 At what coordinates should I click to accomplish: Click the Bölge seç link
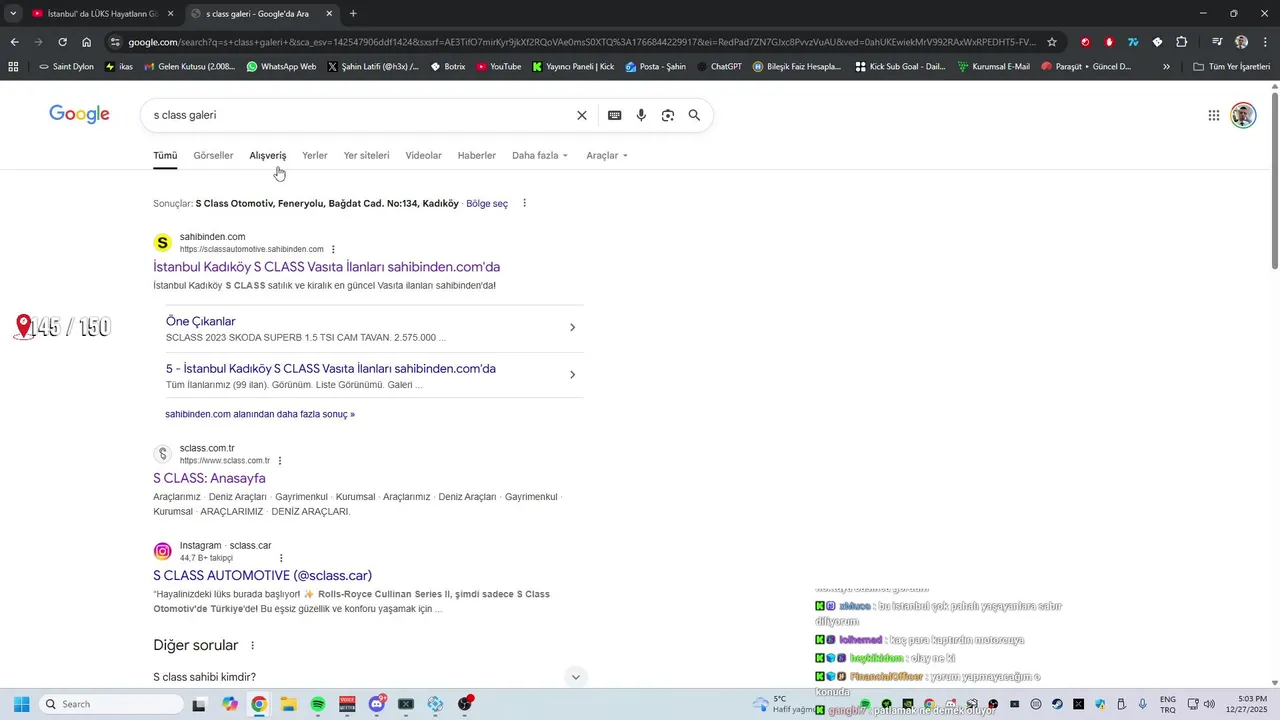click(487, 203)
